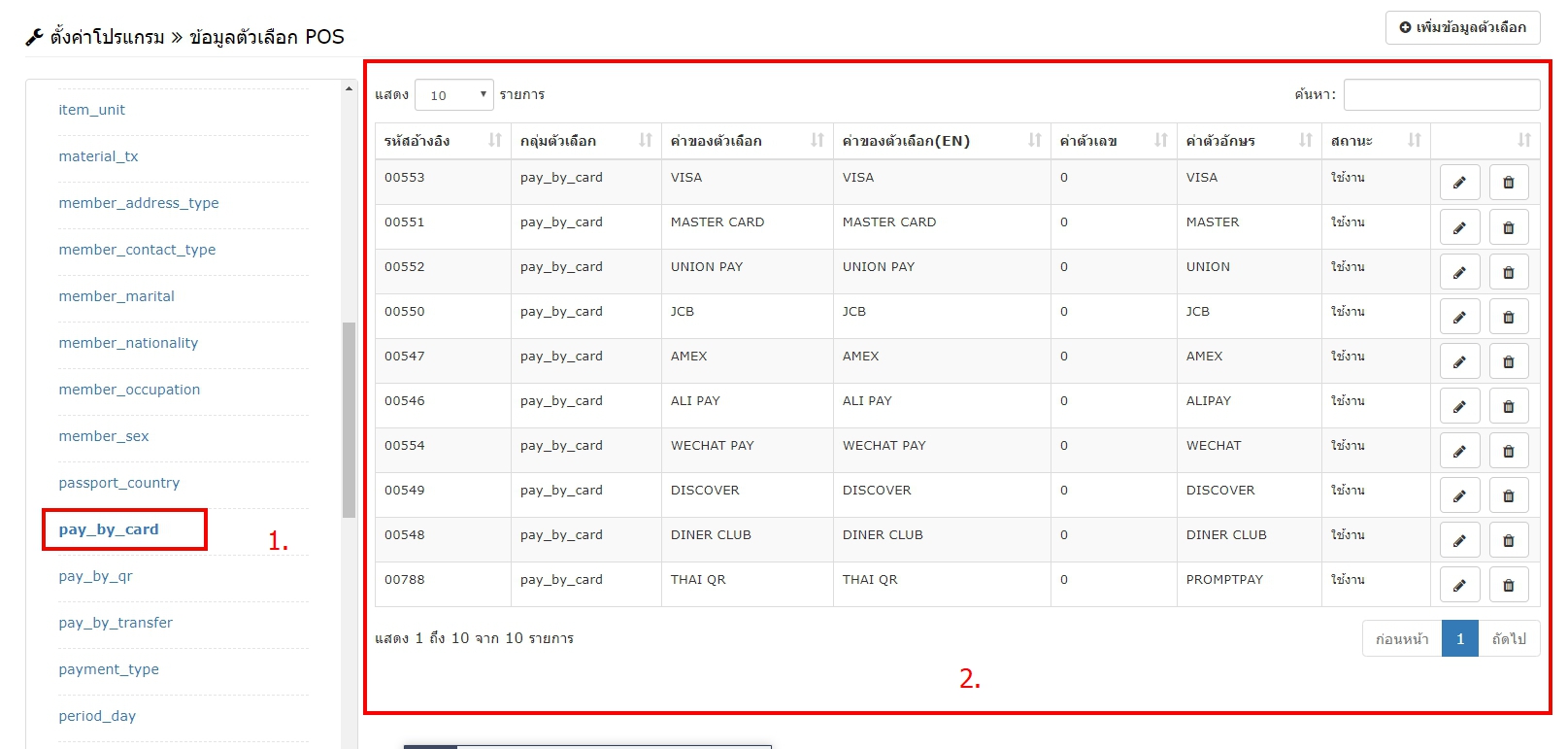
Task: Edit the VISA row with pencil icon
Action: point(1459,183)
